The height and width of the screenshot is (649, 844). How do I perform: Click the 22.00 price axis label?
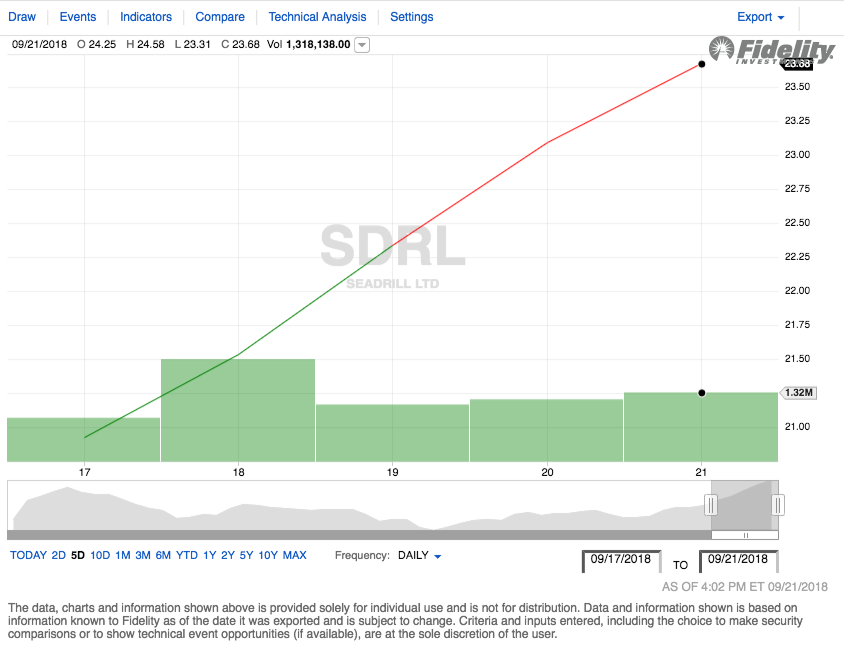[x=797, y=291]
